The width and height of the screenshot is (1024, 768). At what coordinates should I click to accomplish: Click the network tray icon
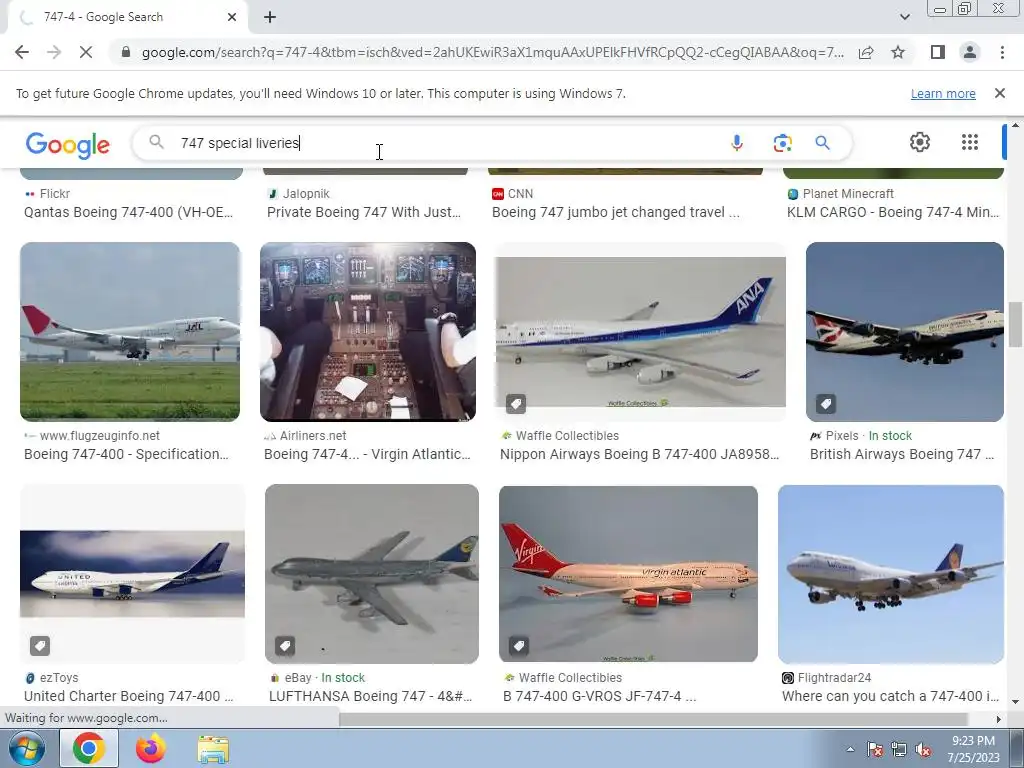[899, 750]
